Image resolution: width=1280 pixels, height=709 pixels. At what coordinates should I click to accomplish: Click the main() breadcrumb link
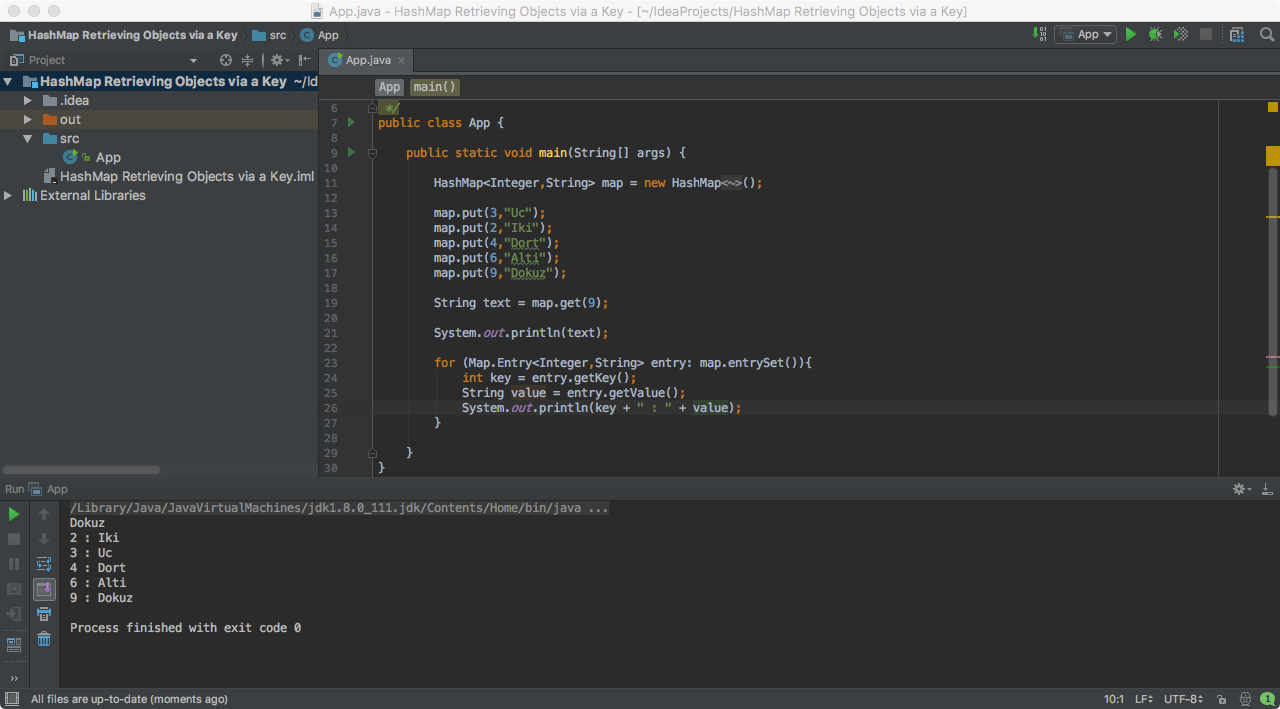tap(434, 87)
